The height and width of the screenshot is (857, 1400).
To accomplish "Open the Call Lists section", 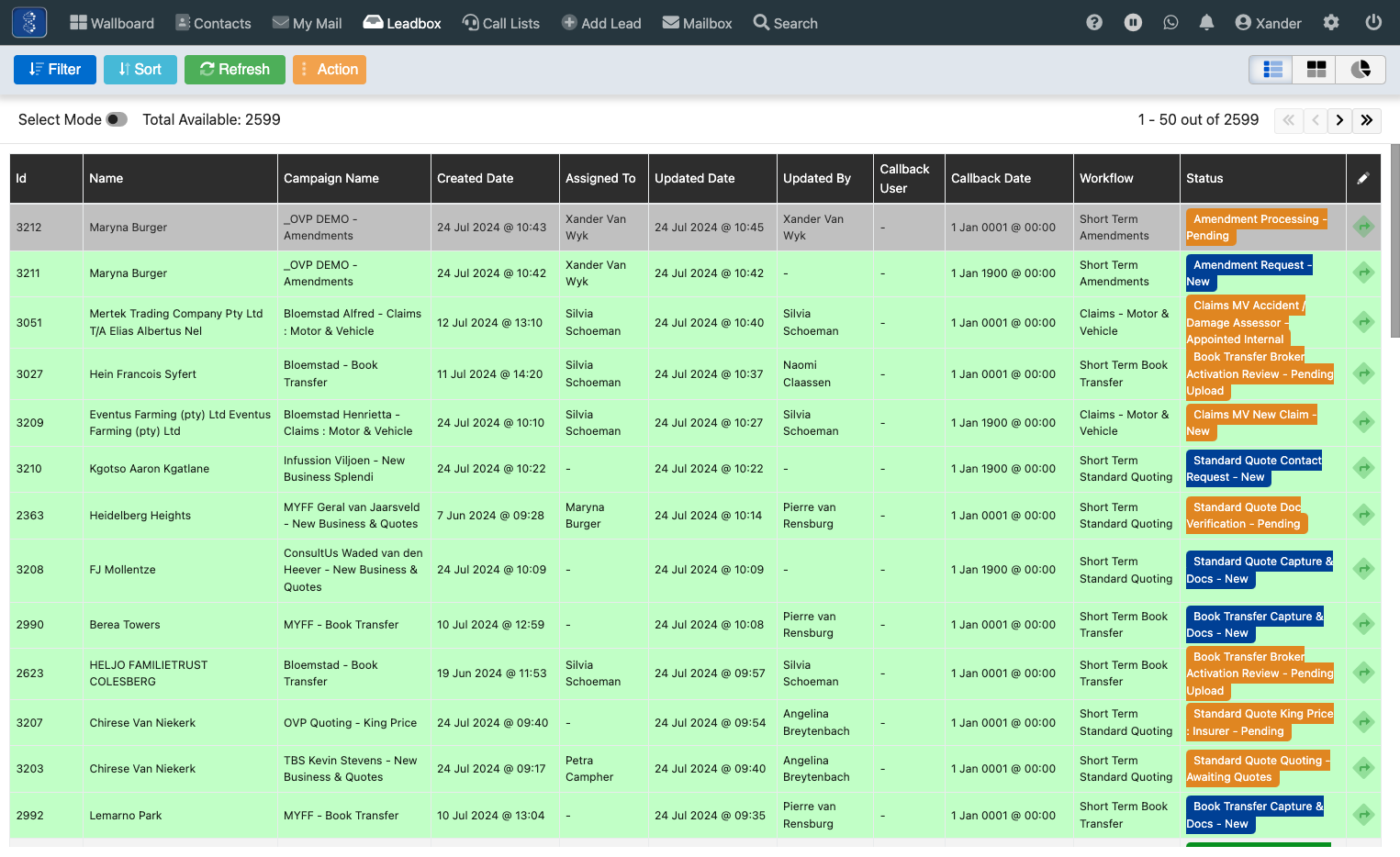I will tap(501, 23).
